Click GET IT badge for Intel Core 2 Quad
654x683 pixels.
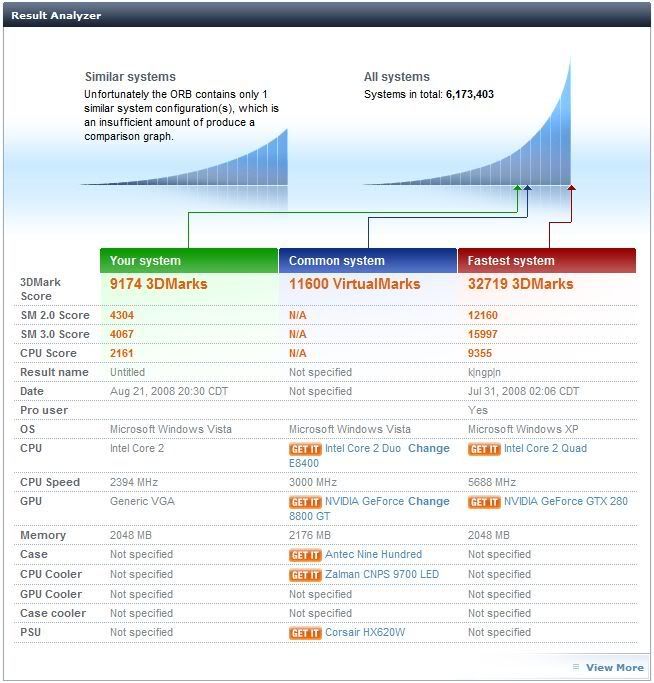pyautogui.click(x=484, y=449)
